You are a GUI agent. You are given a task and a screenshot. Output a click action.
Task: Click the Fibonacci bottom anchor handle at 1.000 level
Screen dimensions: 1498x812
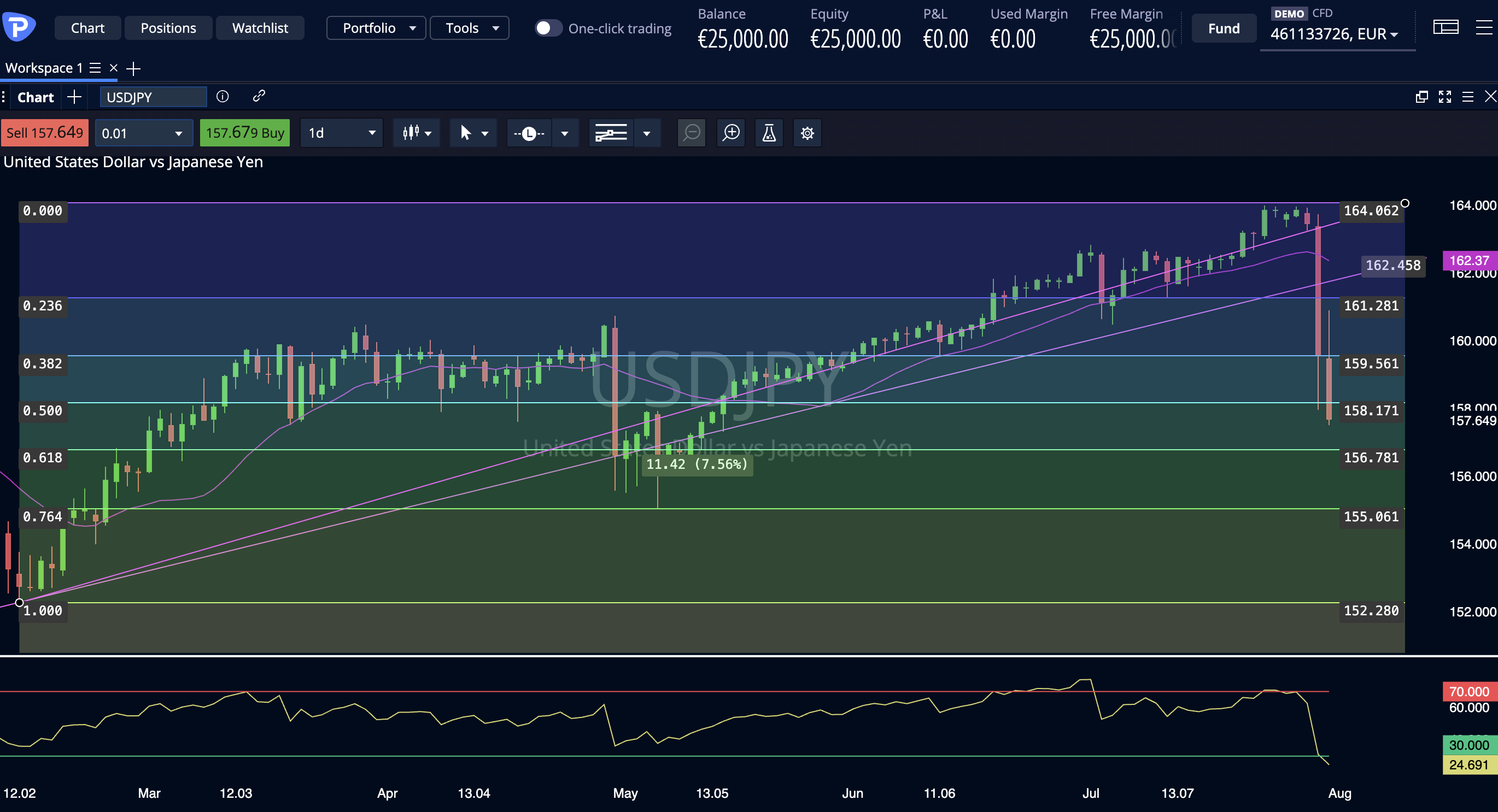[19, 603]
